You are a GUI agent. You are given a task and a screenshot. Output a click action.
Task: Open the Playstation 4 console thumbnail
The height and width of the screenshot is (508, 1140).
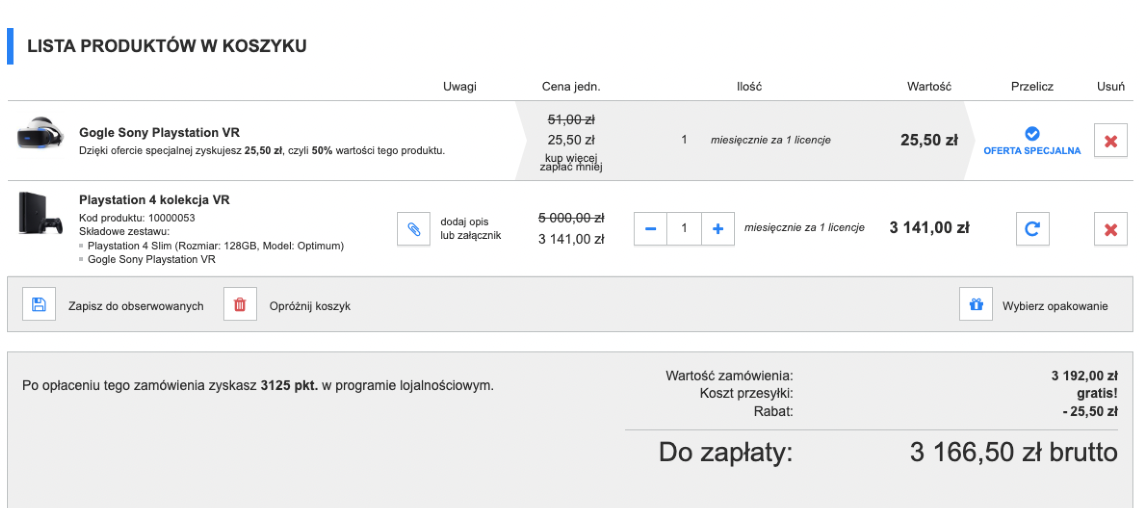tap(41, 212)
